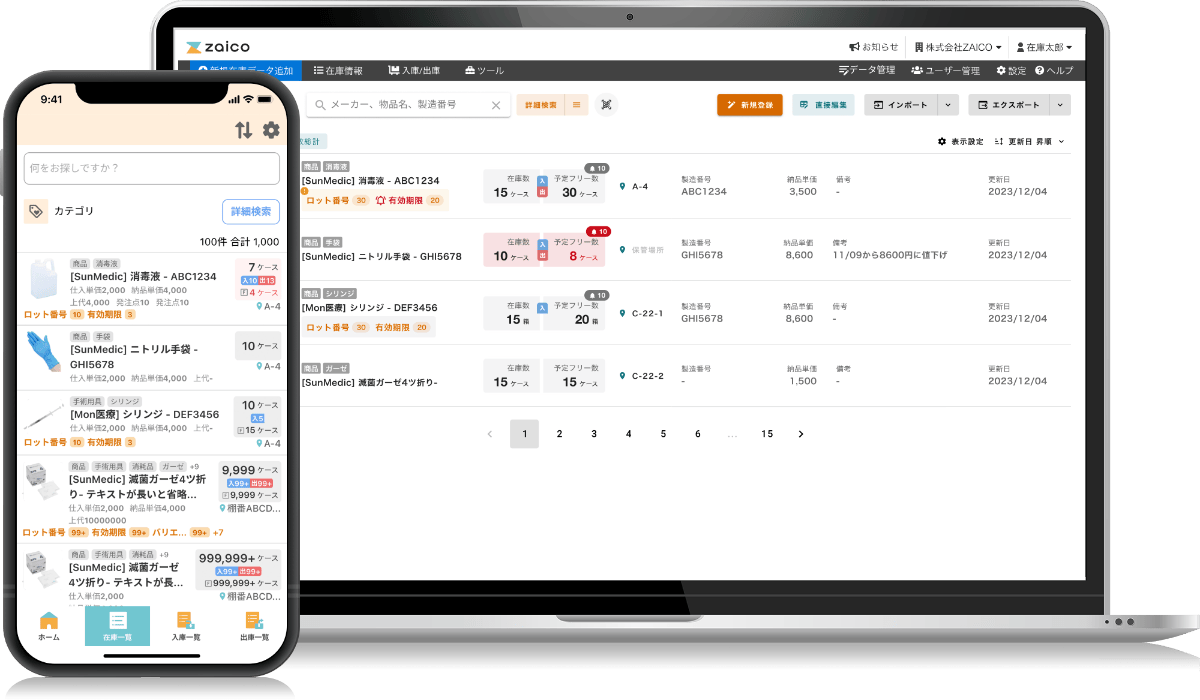Go to page 3 in the pagination

point(594,434)
